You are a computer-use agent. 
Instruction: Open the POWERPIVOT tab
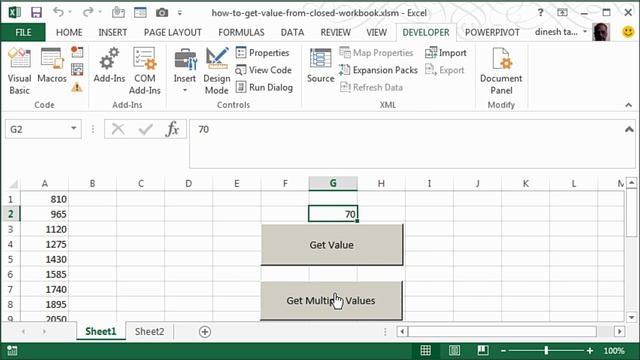click(492, 32)
